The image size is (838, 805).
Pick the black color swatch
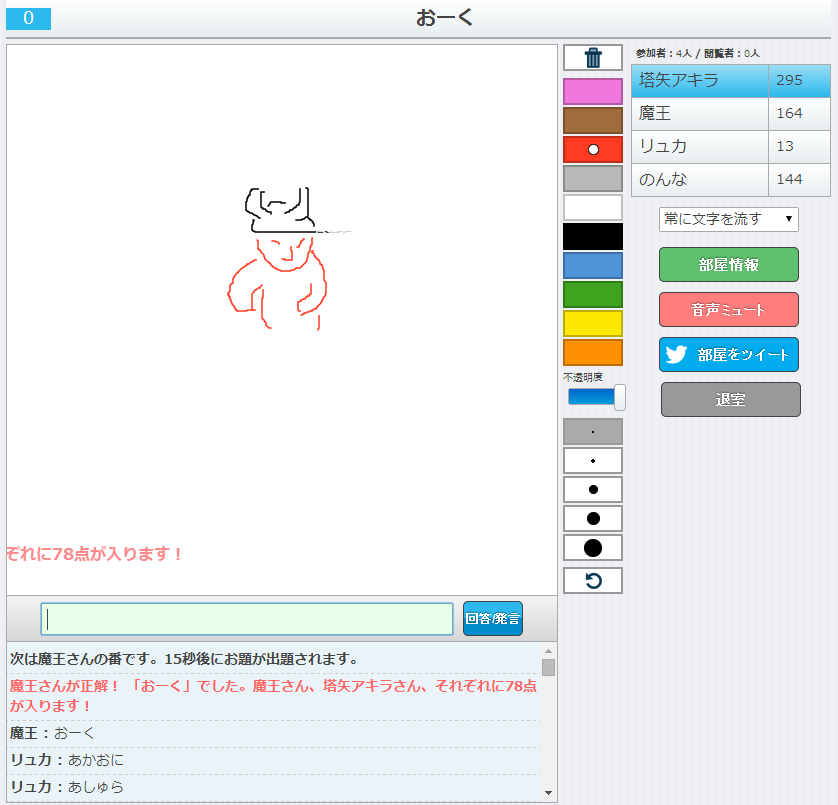(x=593, y=236)
